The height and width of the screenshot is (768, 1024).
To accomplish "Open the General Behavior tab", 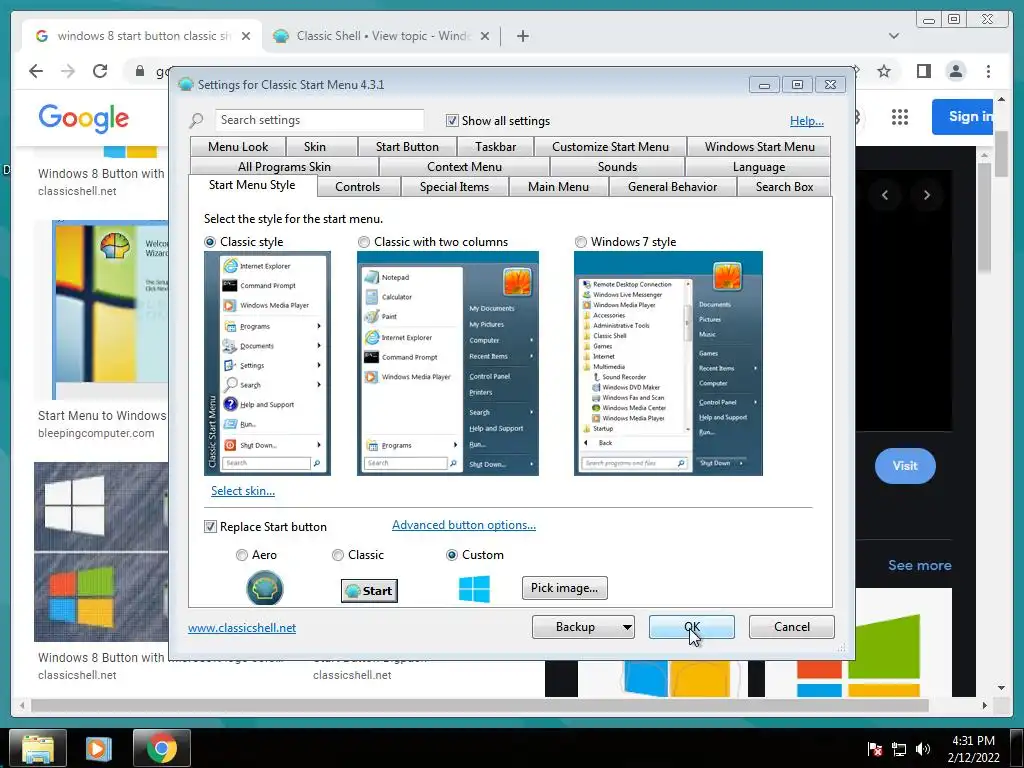I will (672, 187).
